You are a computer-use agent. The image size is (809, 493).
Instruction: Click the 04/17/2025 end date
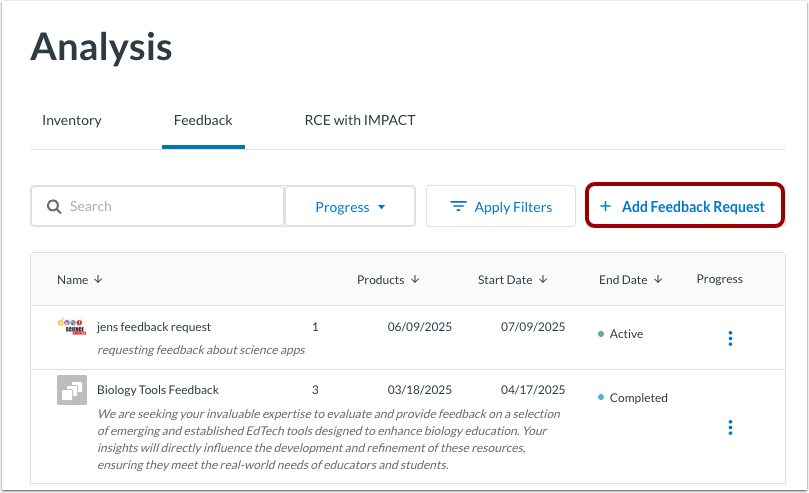pos(533,390)
